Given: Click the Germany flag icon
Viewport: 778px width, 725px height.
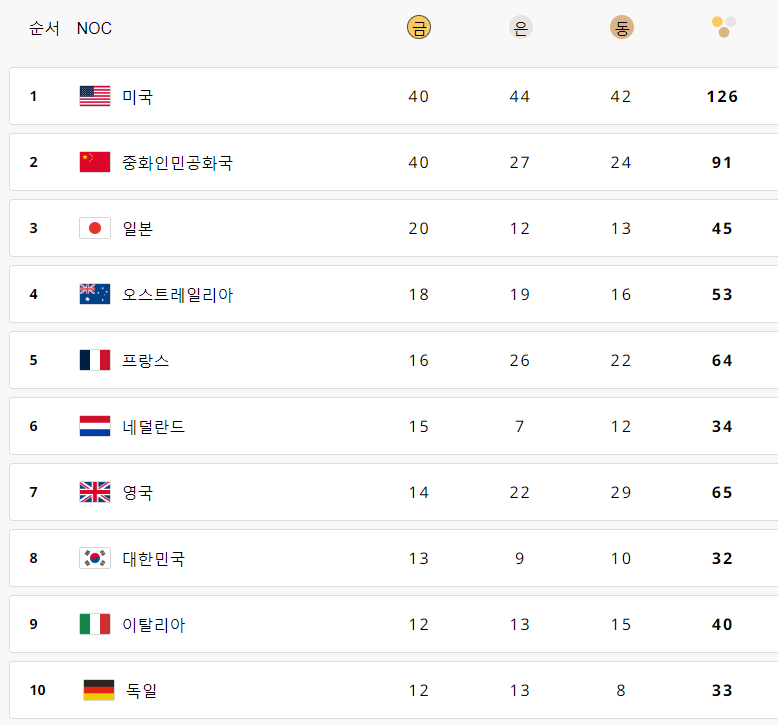Looking at the screenshot, I should (x=99, y=690).
